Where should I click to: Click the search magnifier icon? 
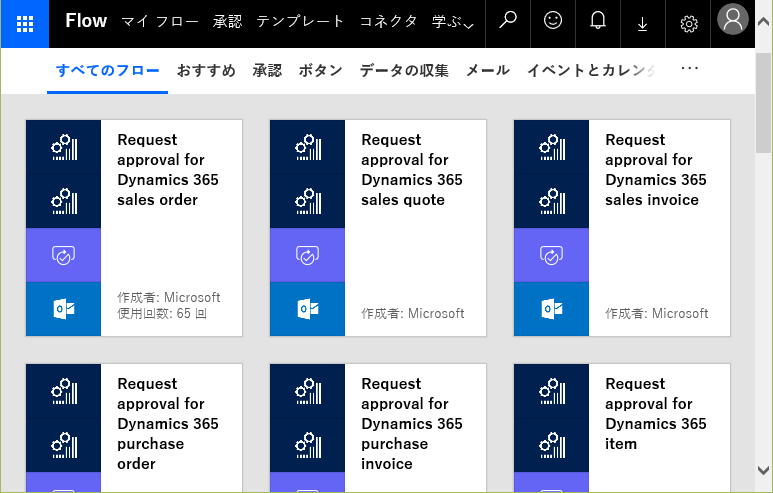click(508, 21)
